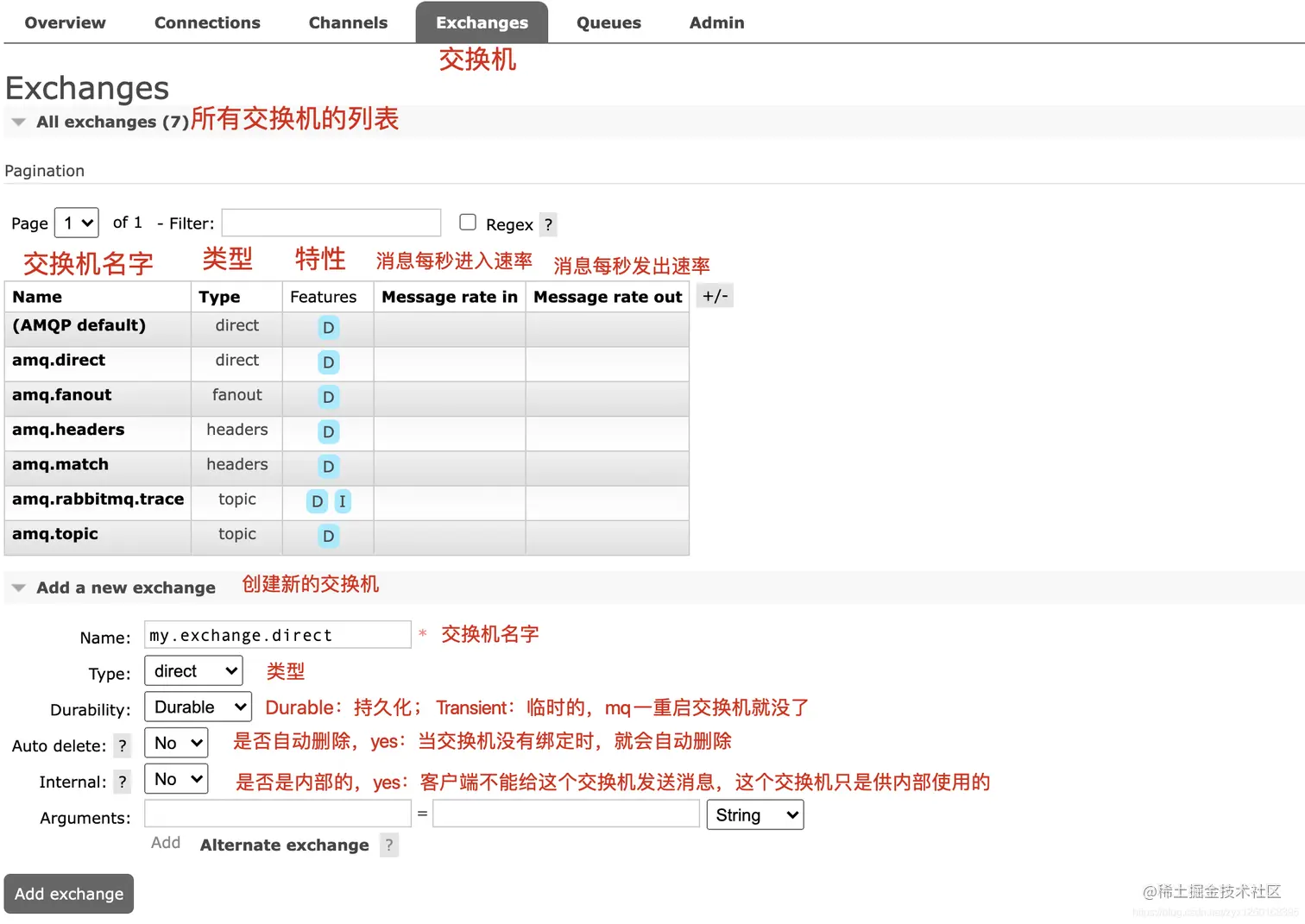1305x924 pixels.
Task: Open the amq.match exchange
Action: click(60, 464)
